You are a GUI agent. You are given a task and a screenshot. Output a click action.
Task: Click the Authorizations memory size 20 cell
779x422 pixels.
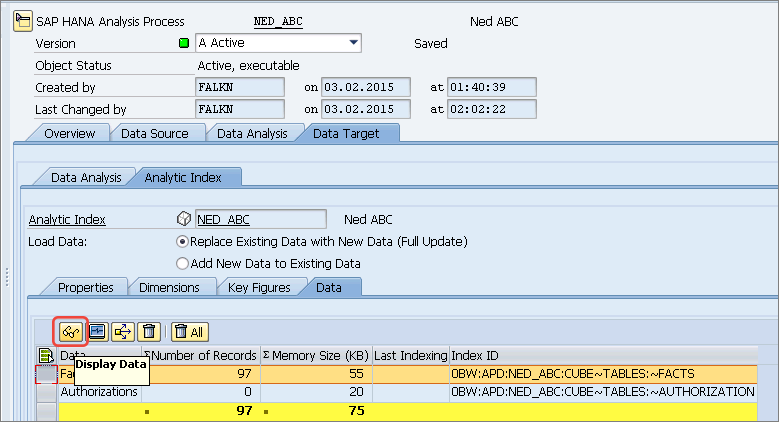[x=316, y=392]
